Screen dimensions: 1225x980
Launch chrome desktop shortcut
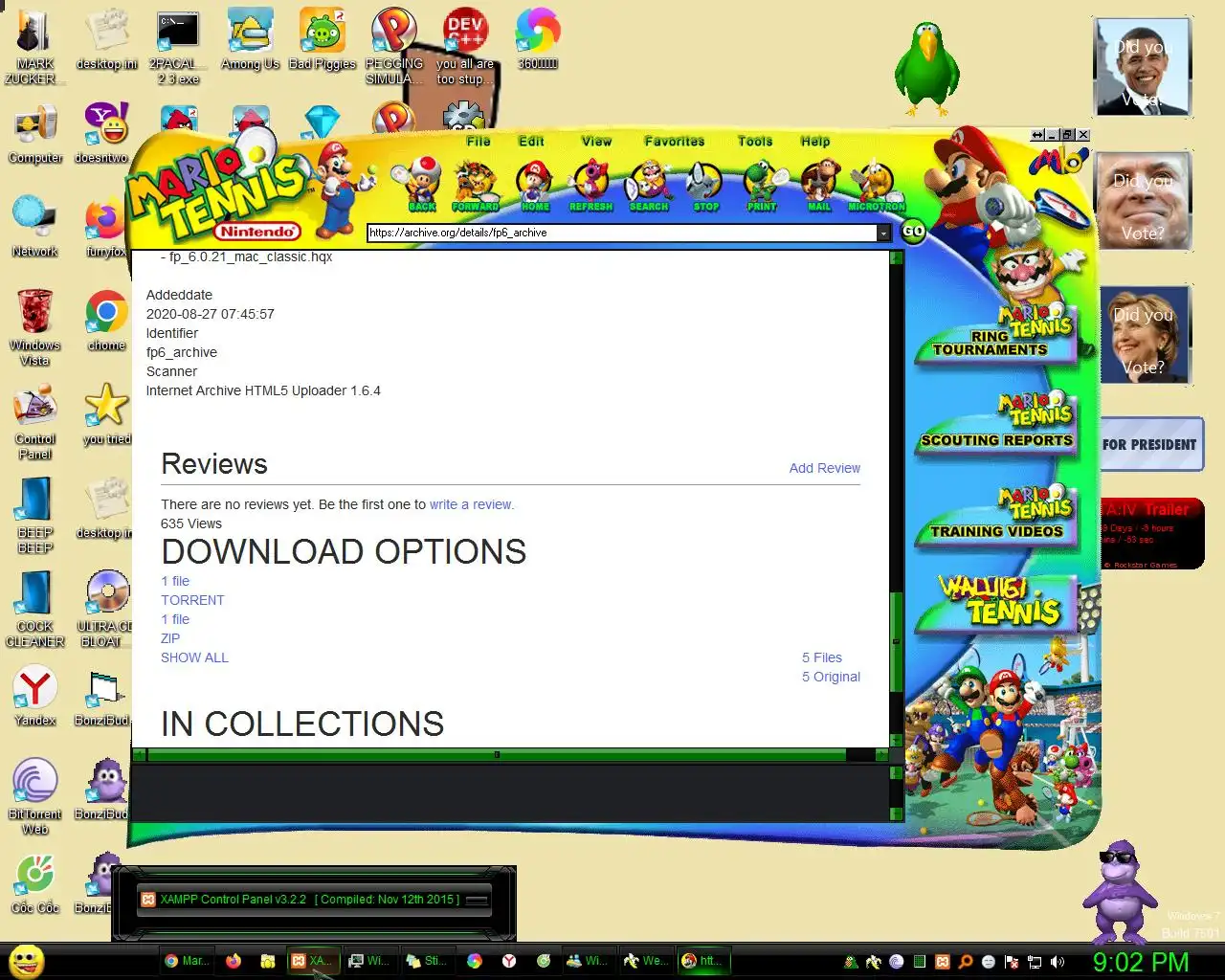pyautogui.click(x=106, y=322)
